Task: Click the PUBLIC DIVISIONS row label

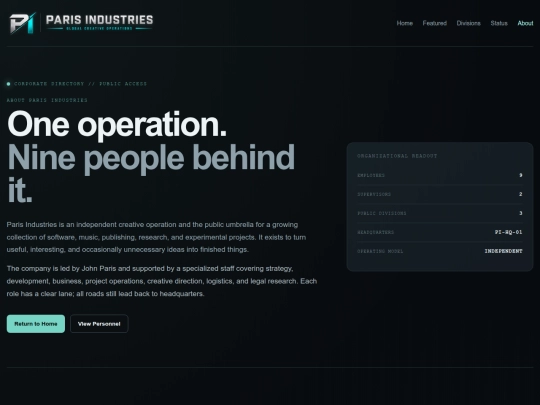Action: click(382, 213)
